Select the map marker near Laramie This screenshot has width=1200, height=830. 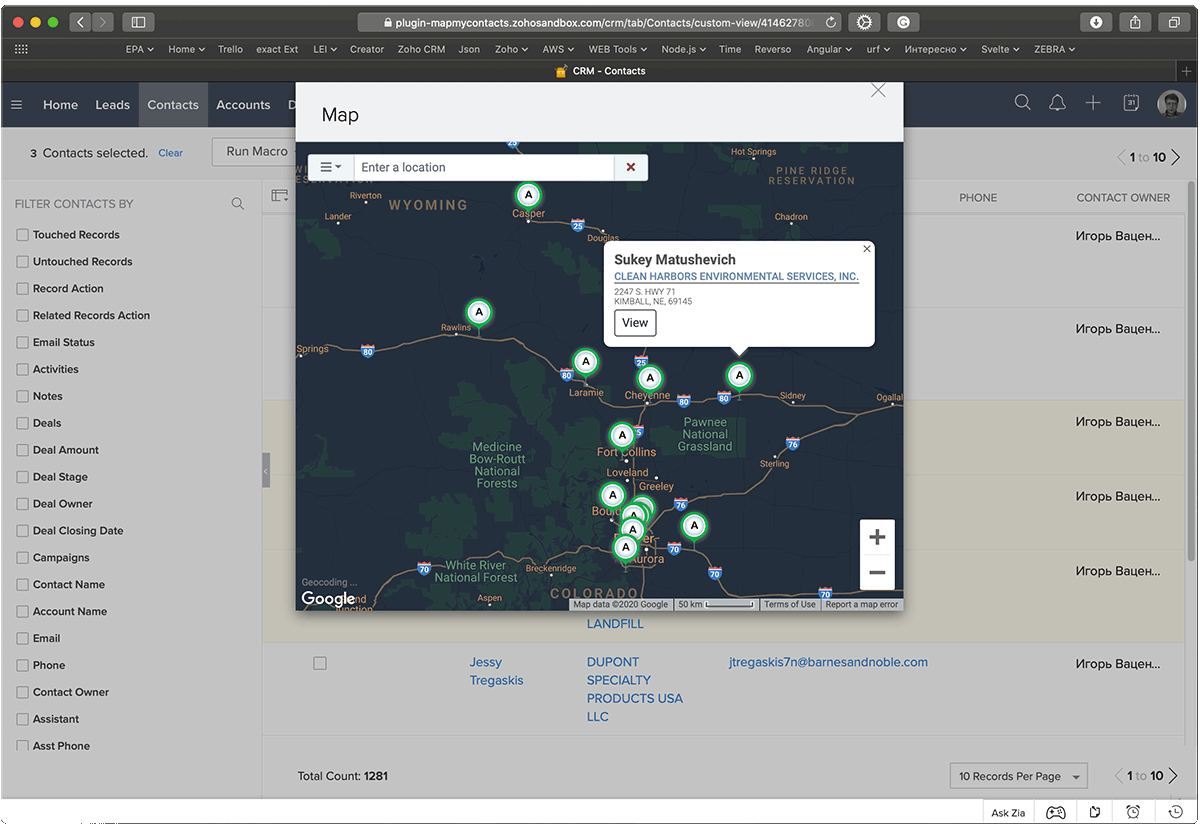[586, 362]
